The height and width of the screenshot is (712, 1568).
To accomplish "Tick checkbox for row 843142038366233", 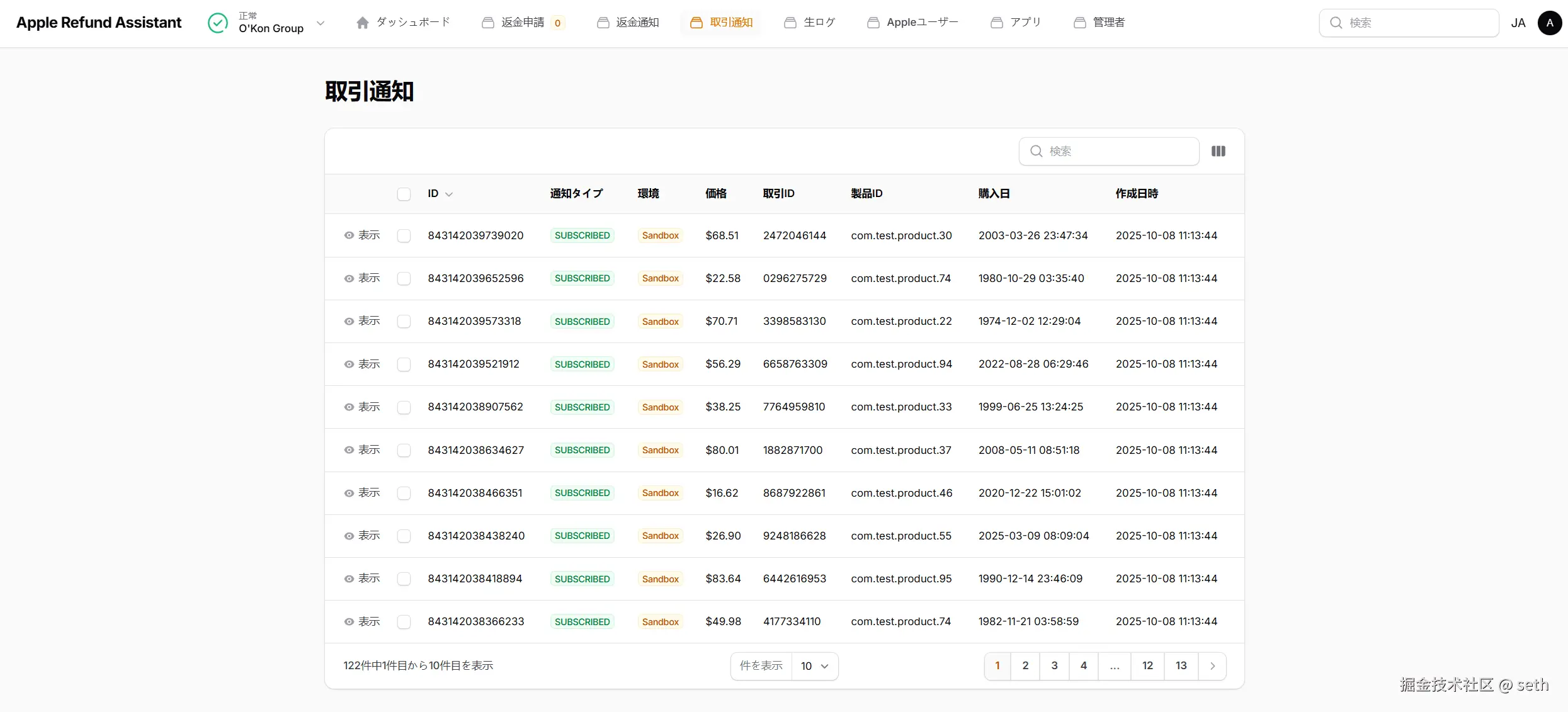I will 404,622.
